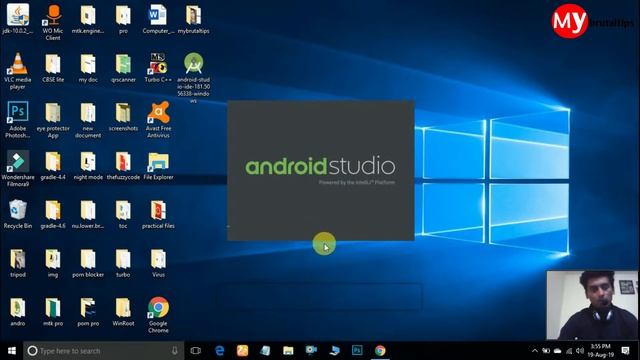Image resolution: width=640 pixels, height=360 pixels.
Task: Select the Adobe Photoshop desktop icon
Action: 18,120
